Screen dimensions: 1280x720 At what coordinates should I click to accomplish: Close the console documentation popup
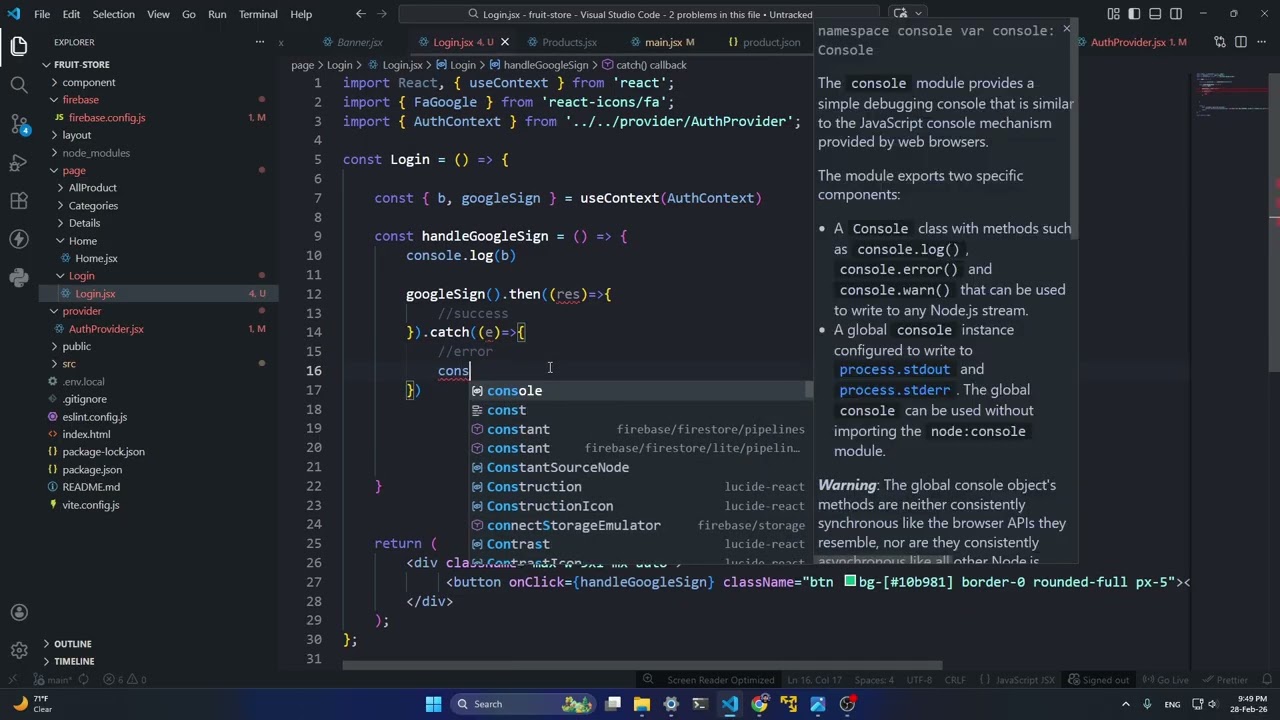1067,29
